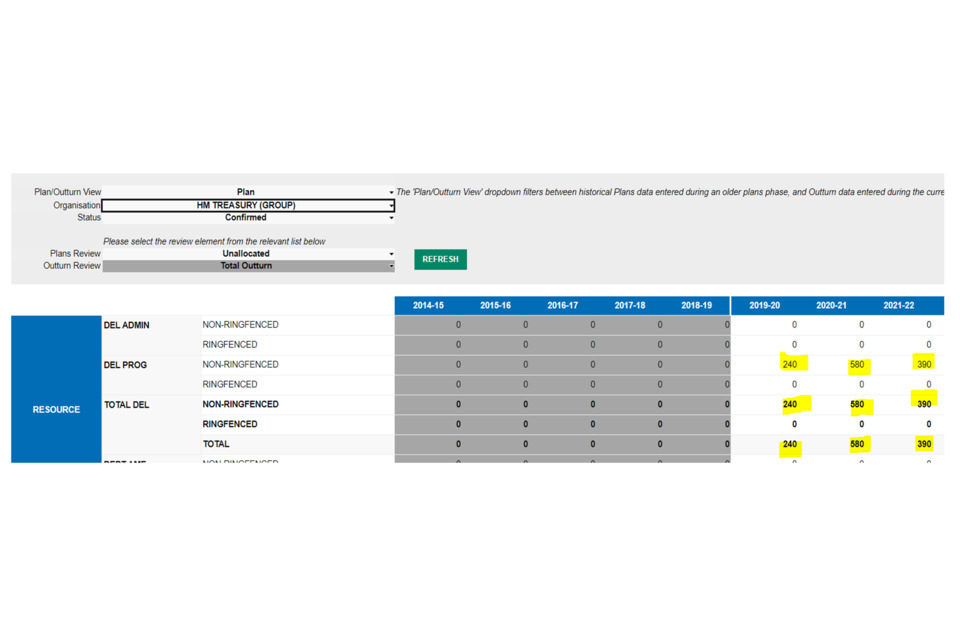This screenshot has height=640, width=960.
Task: Click the 2021-22 column header
Action: click(x=898, y=305)
